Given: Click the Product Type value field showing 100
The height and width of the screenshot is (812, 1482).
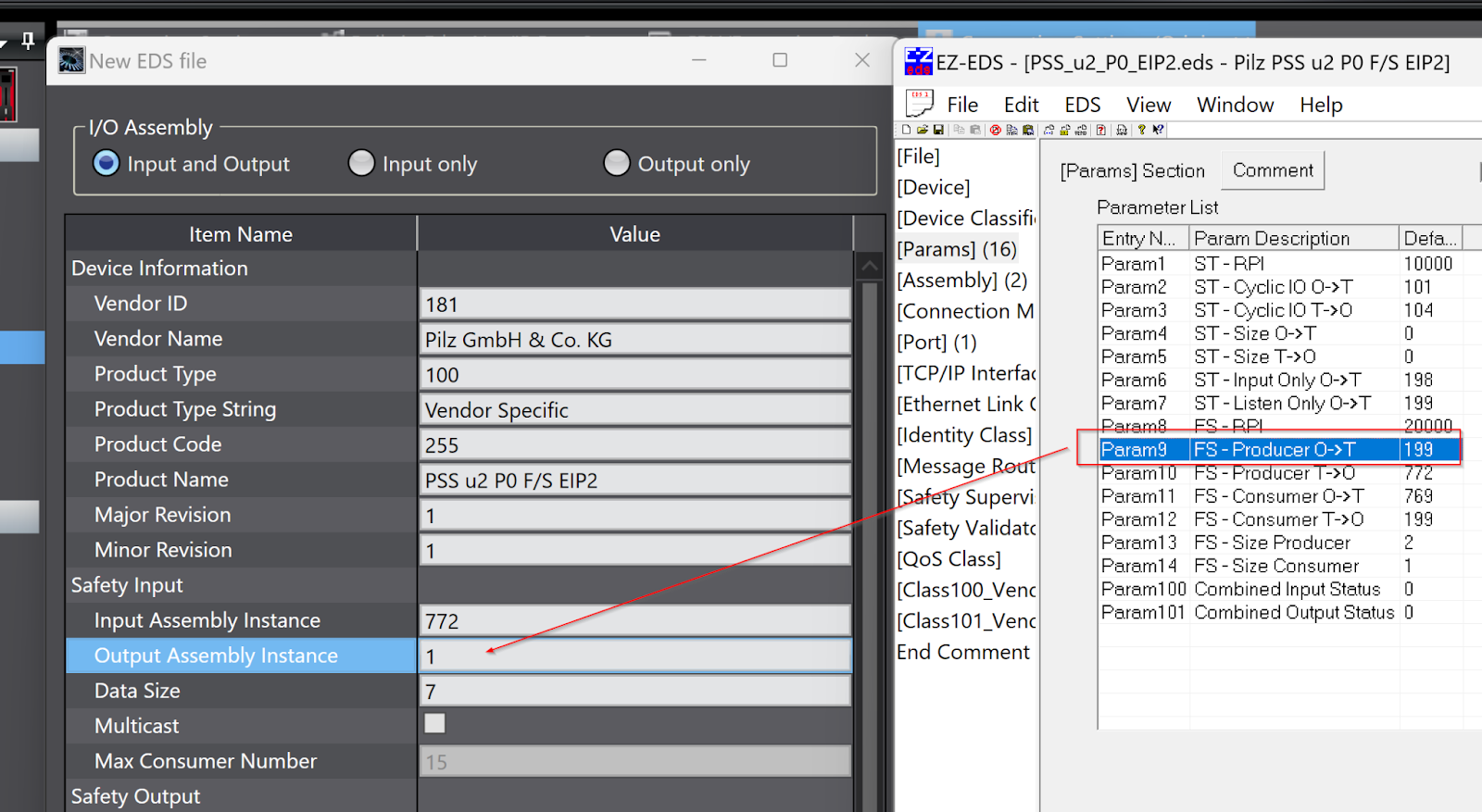Looking at the screenshot, I should point(634,374).
